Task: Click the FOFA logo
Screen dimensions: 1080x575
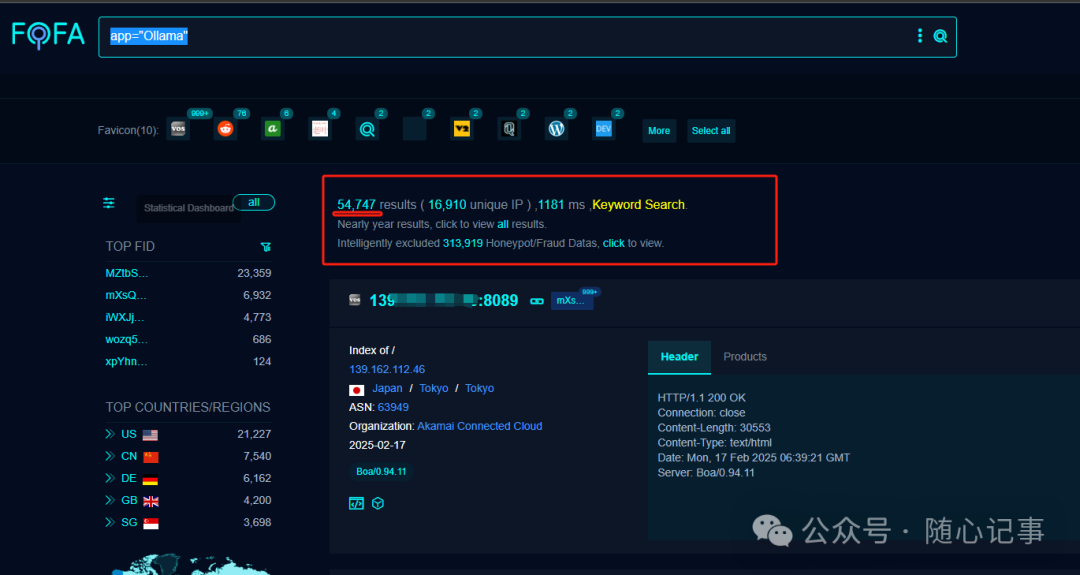Action: point(48,34)
